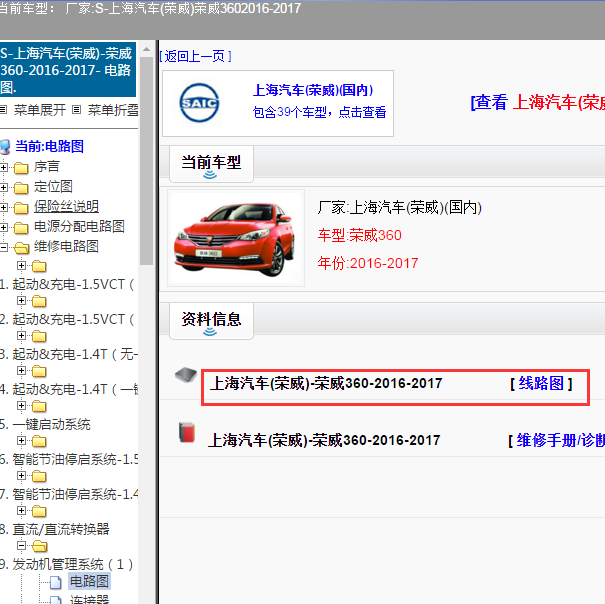Click the document icon next to 连接器
Screen dimensions: 605x604
point(56,600)
